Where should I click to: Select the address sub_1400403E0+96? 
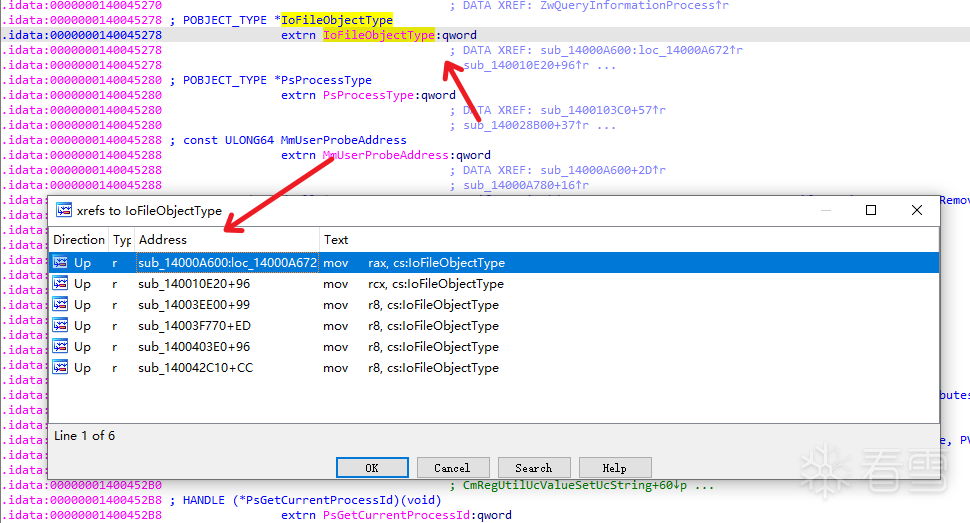click(194, 347)
